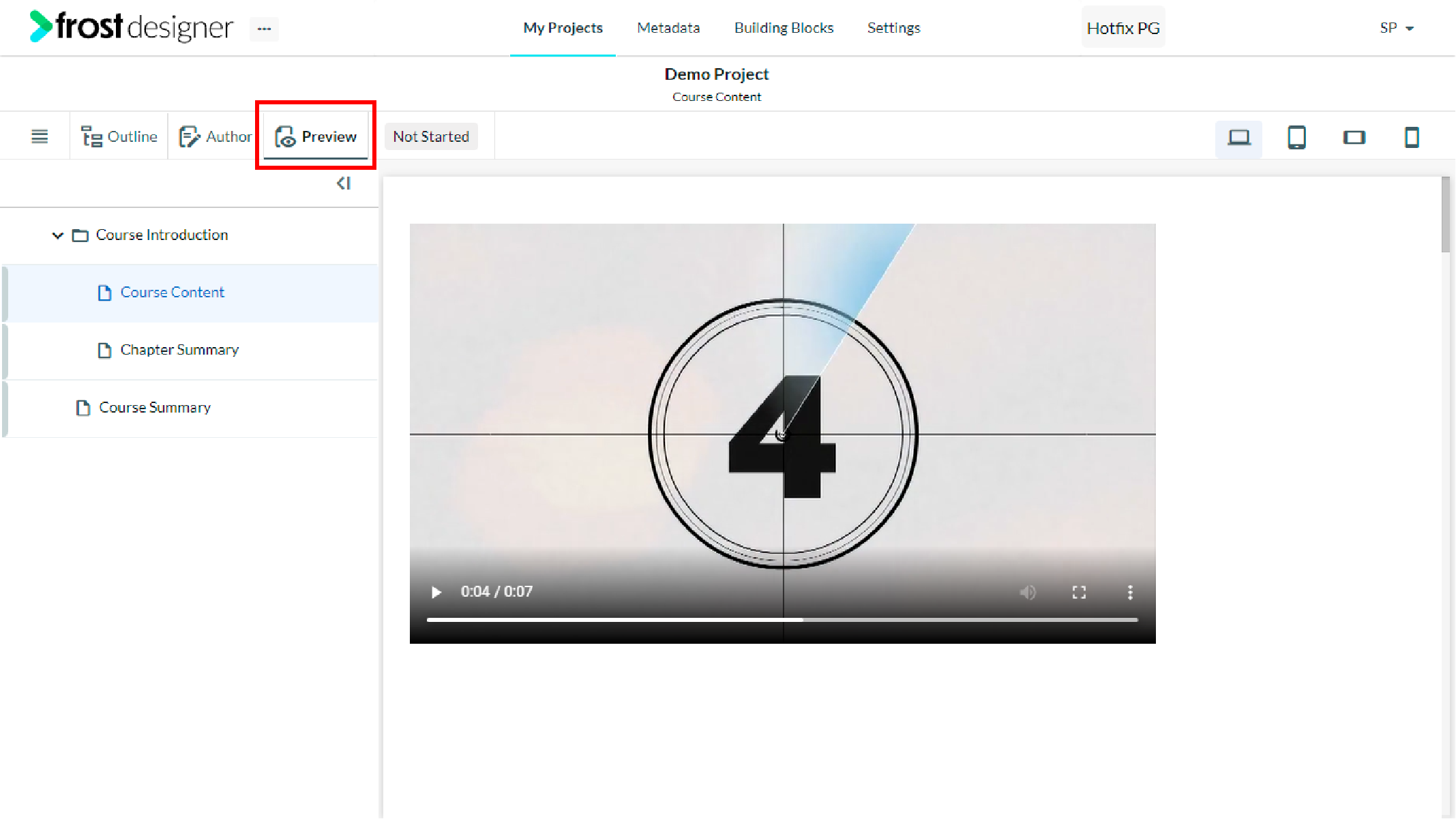Click the Not Started status badge
Screen dimensions: 1456x819
click(x=431, y=136)
